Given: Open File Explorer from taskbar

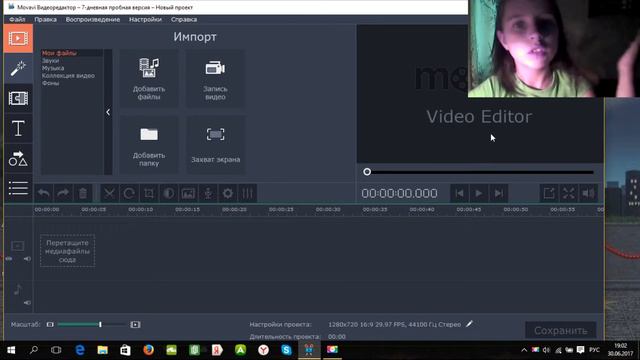Looking at the screenshot, I should pyautogui.click(x=102, y=350).
